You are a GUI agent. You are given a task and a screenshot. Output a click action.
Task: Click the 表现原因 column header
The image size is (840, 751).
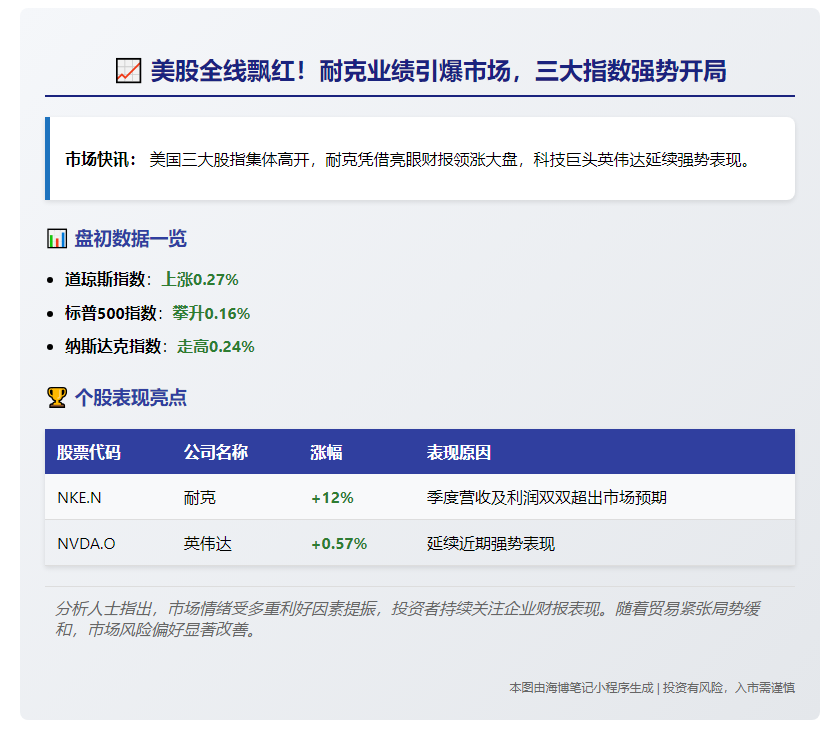click(x=459, y=452)
